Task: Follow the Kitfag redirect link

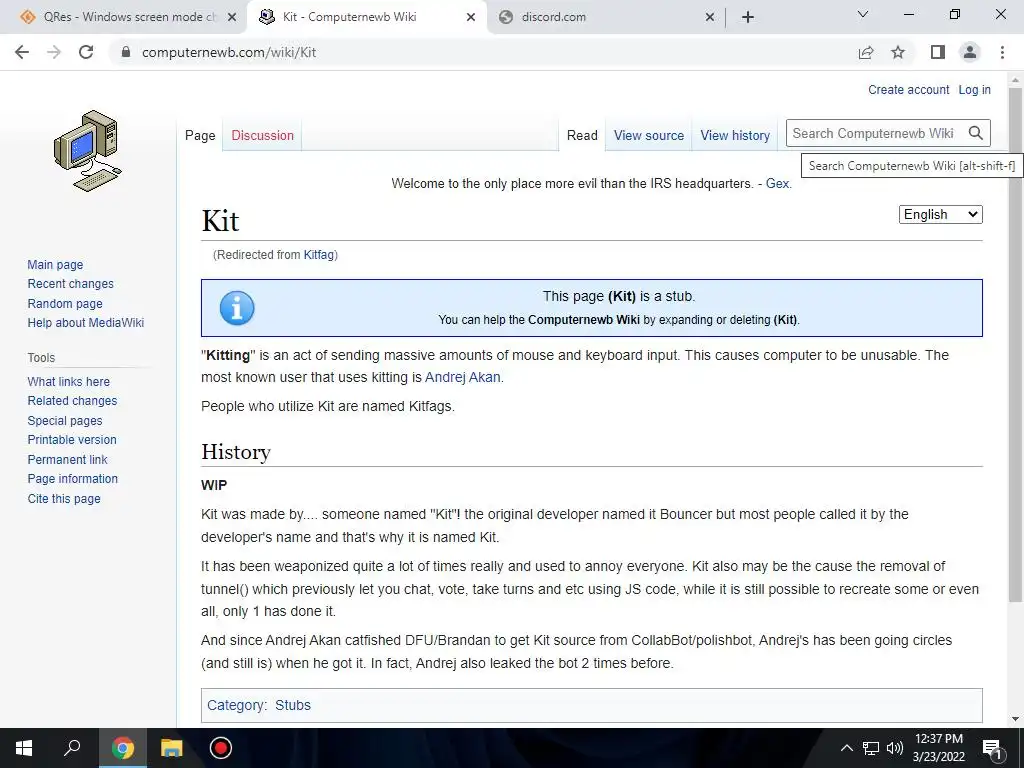Action: 319,255
